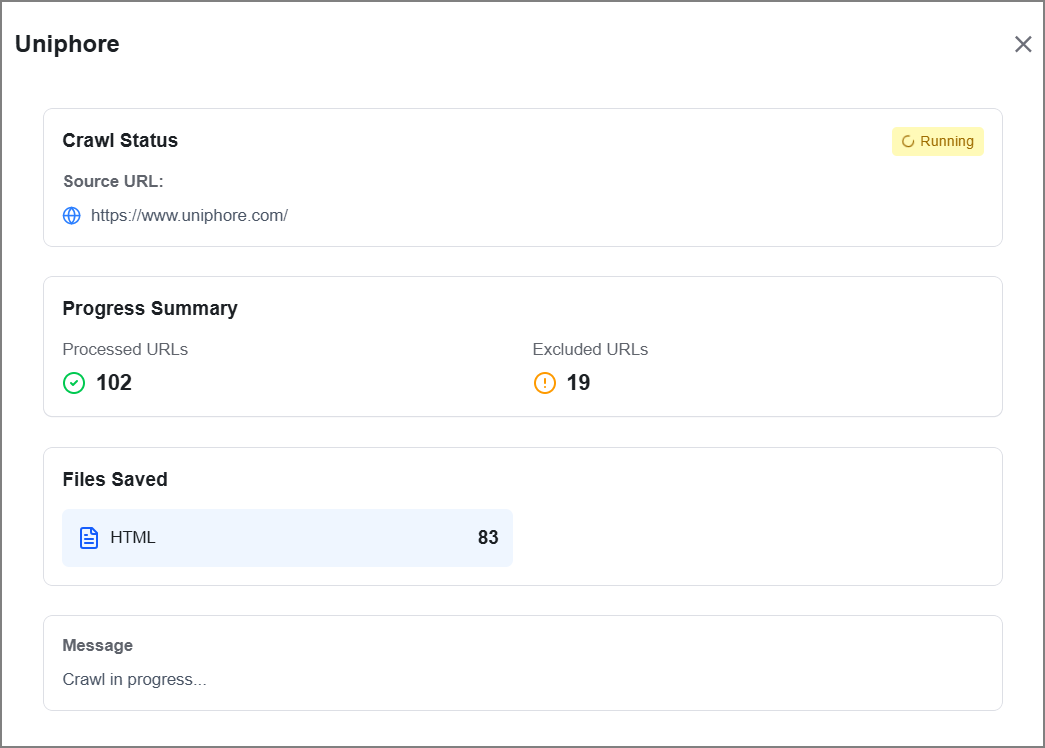Click the Running status badge
Screen dimensions: 1045x748
pos(938,141)
